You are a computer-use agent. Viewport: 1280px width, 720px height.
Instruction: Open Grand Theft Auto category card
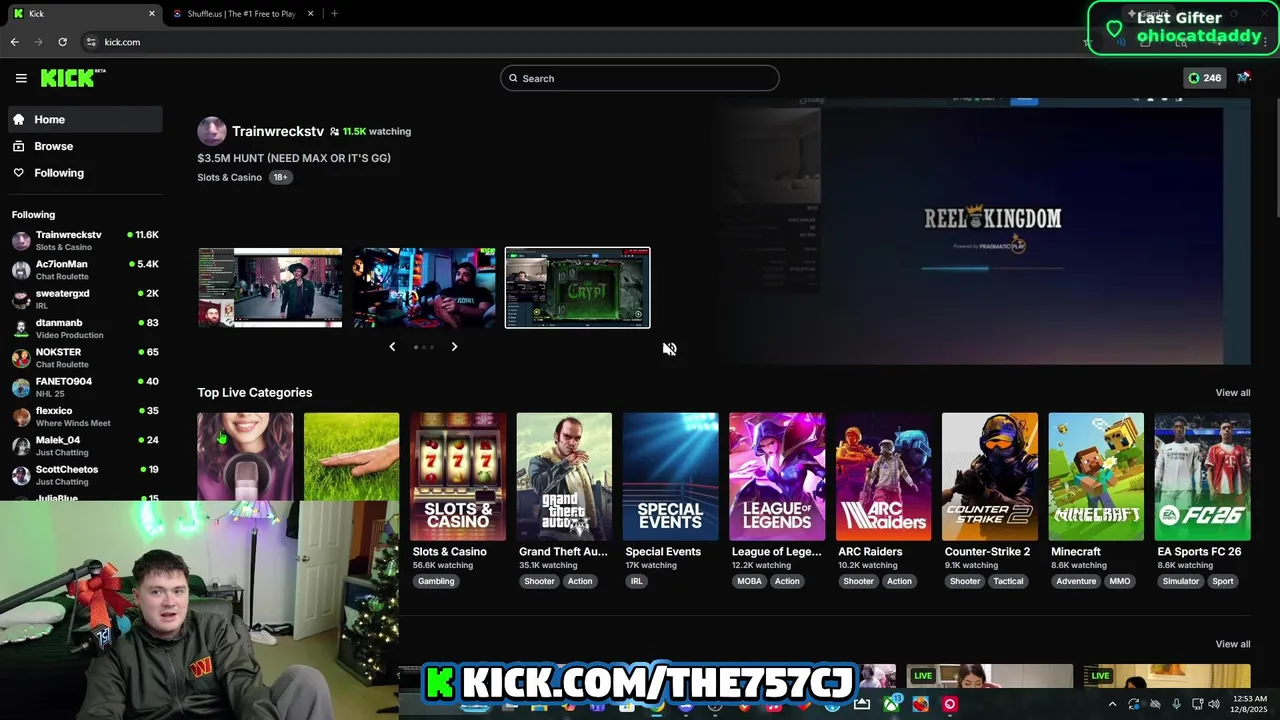click(x=564, y=476)
